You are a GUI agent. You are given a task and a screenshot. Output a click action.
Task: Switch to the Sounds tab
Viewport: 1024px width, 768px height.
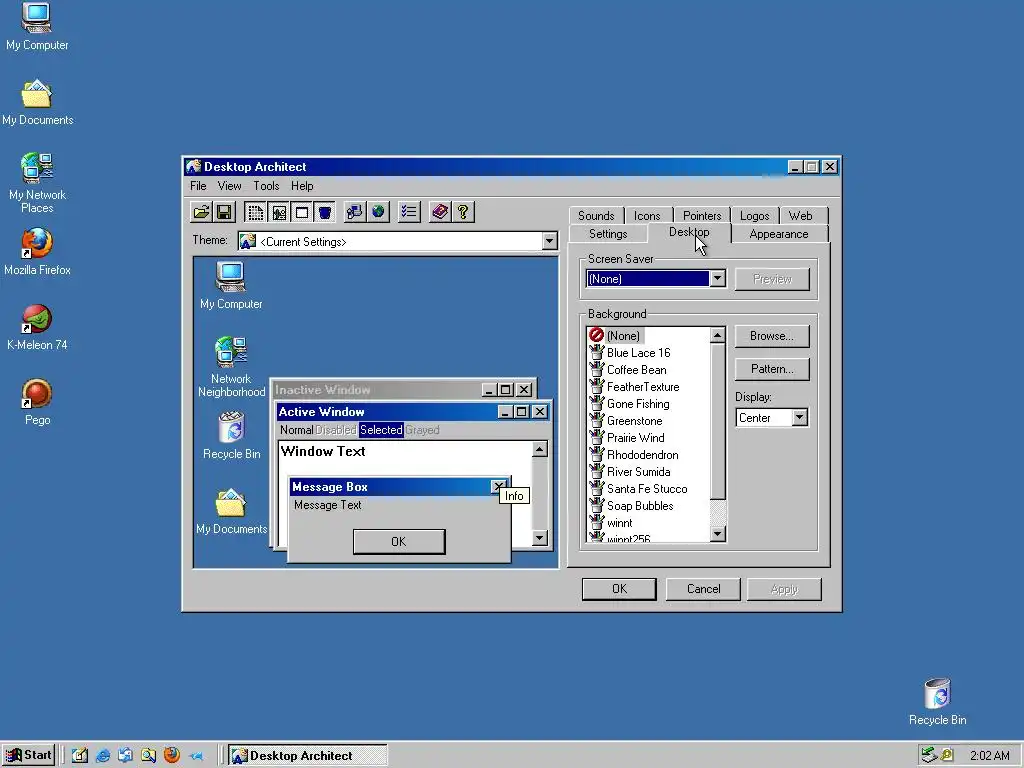pos(596,216)
